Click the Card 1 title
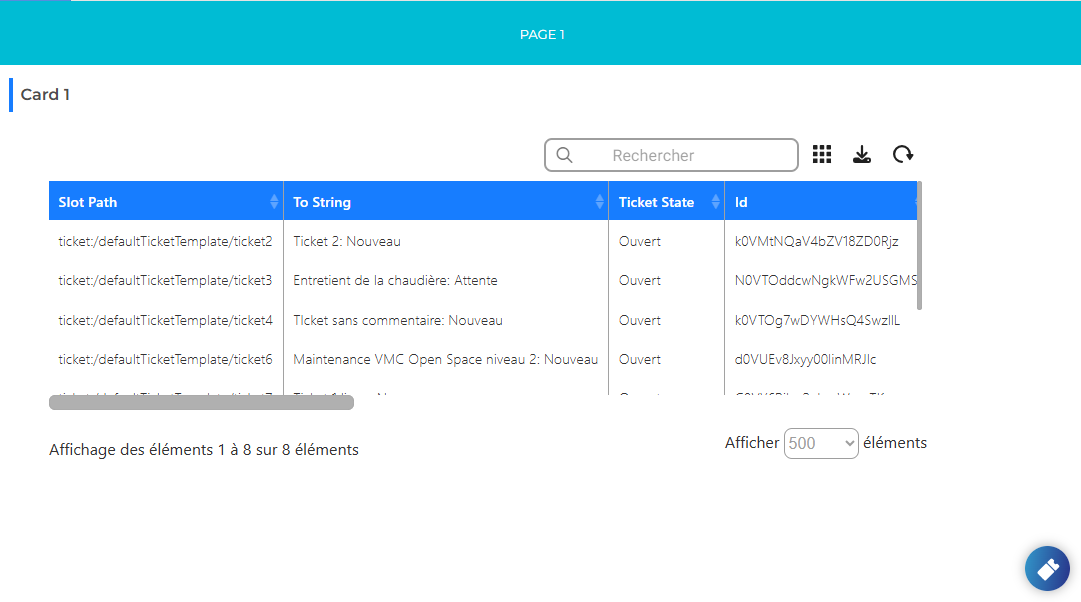 (x=45, y=94)
